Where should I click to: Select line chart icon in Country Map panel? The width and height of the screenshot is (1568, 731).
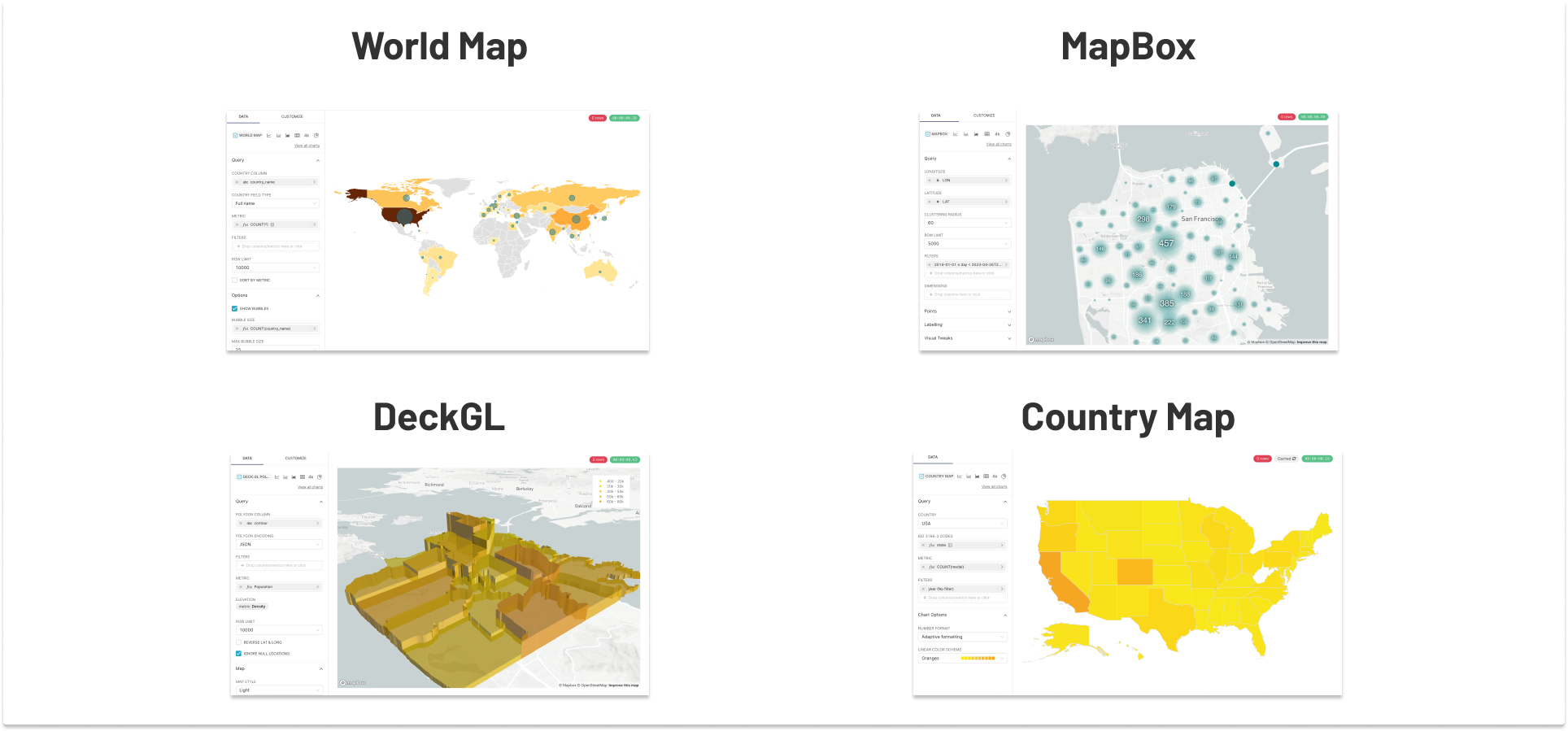pos(960,476)
